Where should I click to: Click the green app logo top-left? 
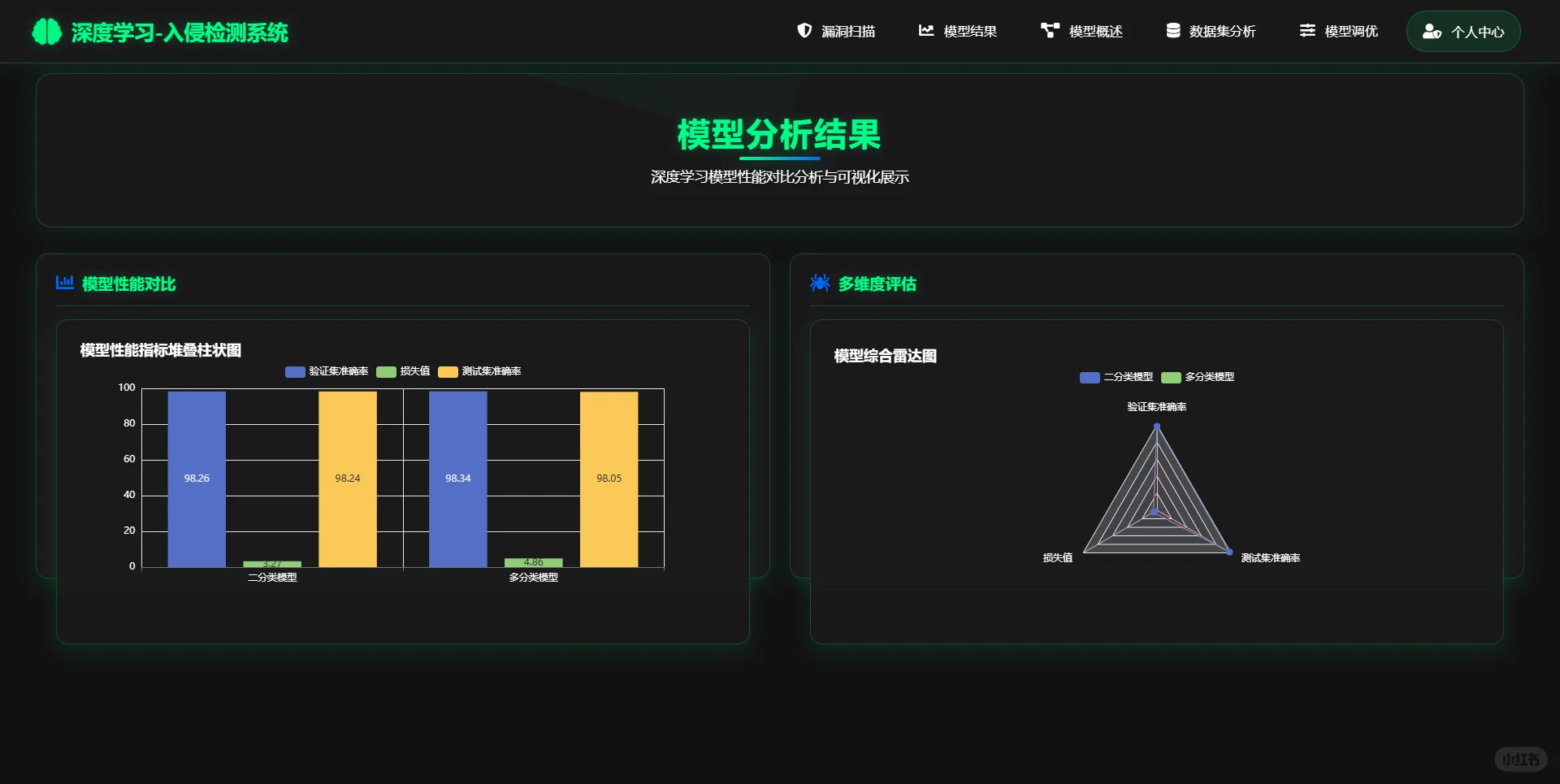point(47,31)
